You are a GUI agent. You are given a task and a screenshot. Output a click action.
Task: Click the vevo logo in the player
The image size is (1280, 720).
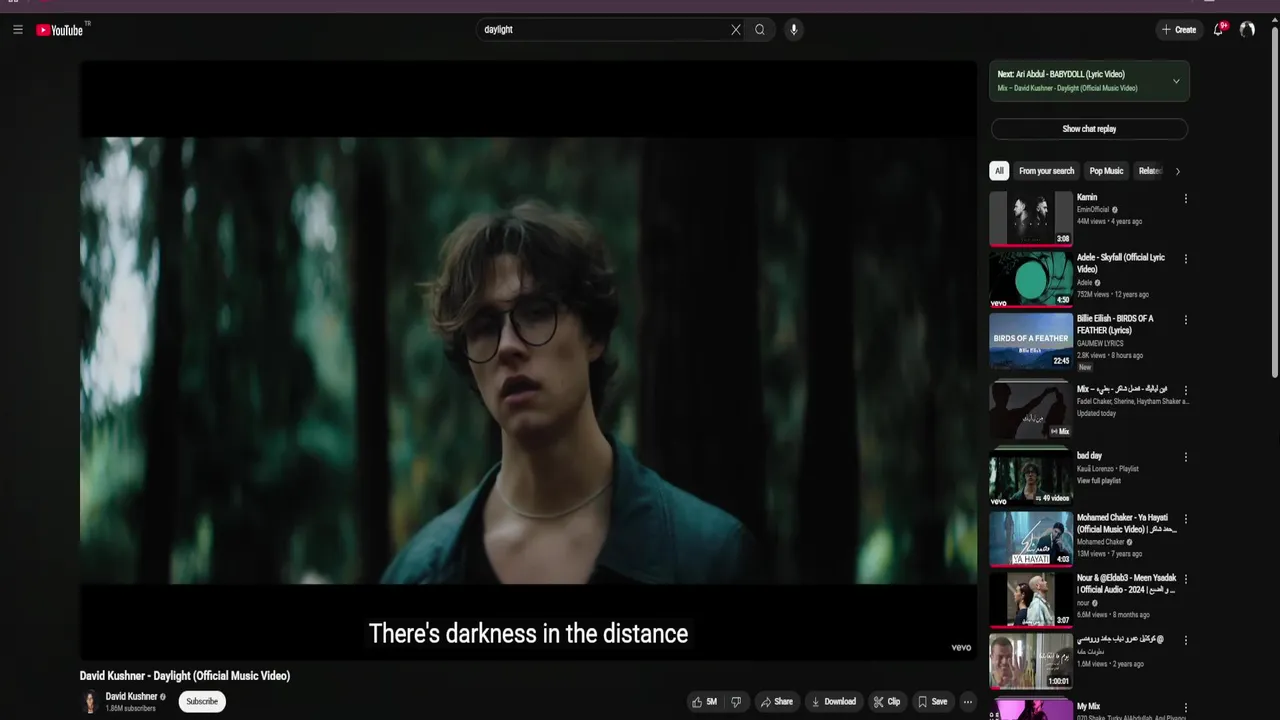pyautogui.click(x=961, y=647)
